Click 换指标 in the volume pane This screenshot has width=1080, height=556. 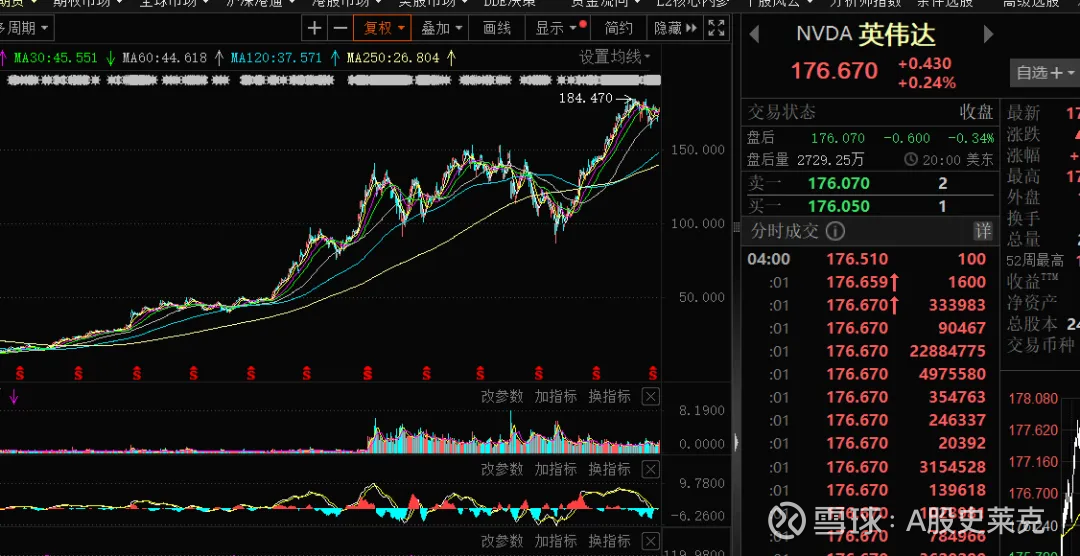(x=610, y=396)
